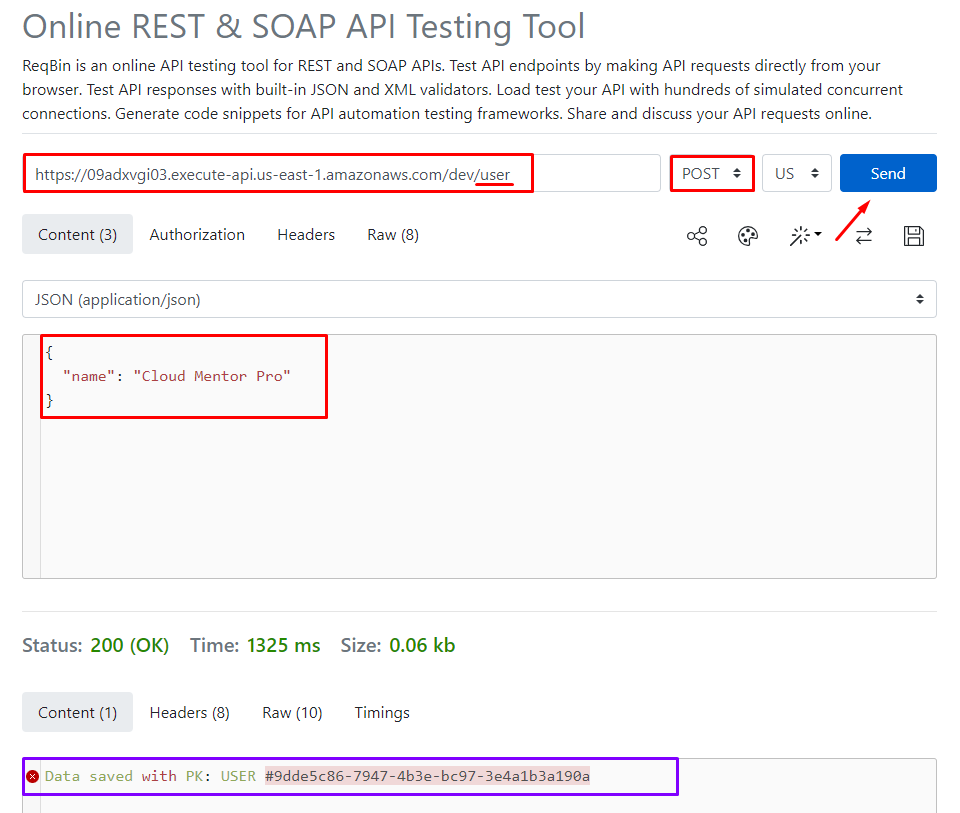Switch to the request Authorization tab
This screenshot has height=813, width=960.
click(197, 235)
